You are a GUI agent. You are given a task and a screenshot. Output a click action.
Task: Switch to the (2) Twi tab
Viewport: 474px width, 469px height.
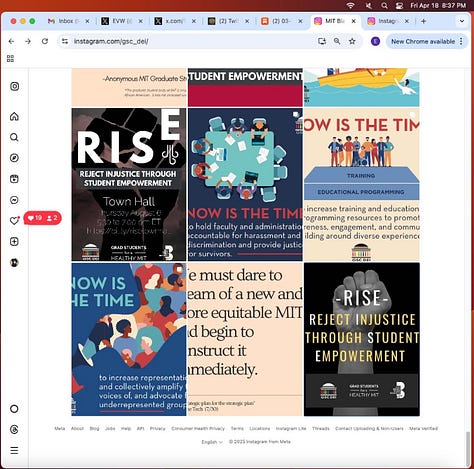click(x=229, y=21)
